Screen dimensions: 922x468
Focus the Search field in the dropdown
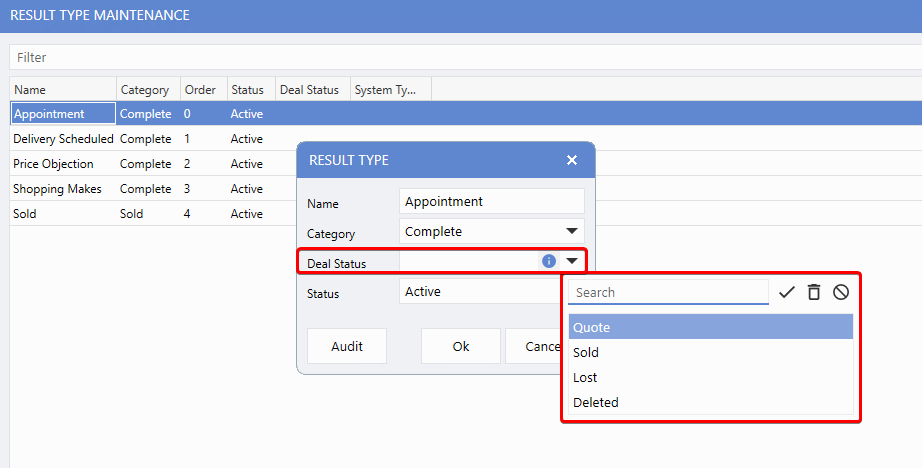667,292
